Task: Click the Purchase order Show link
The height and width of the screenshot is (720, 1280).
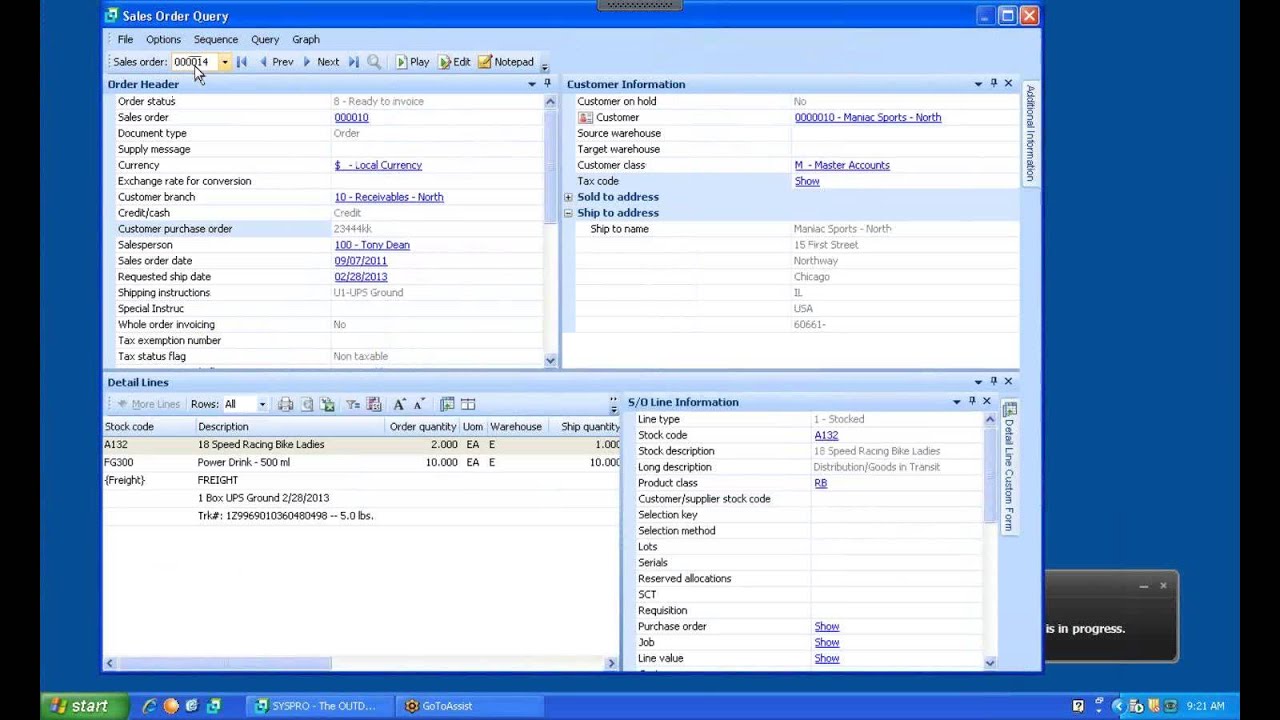Action: [x=826, y=627]
